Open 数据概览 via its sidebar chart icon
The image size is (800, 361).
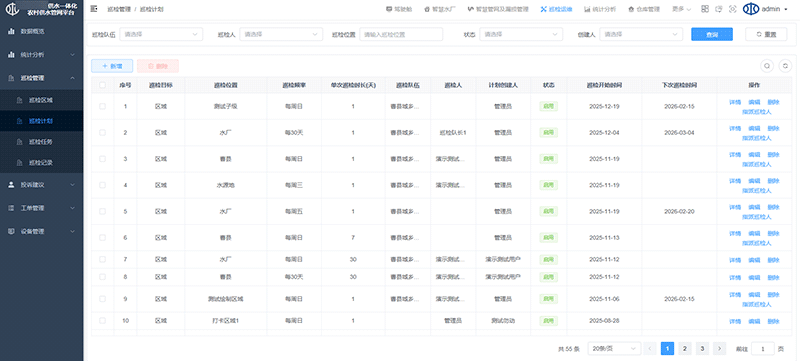click(x=11, y=31)
